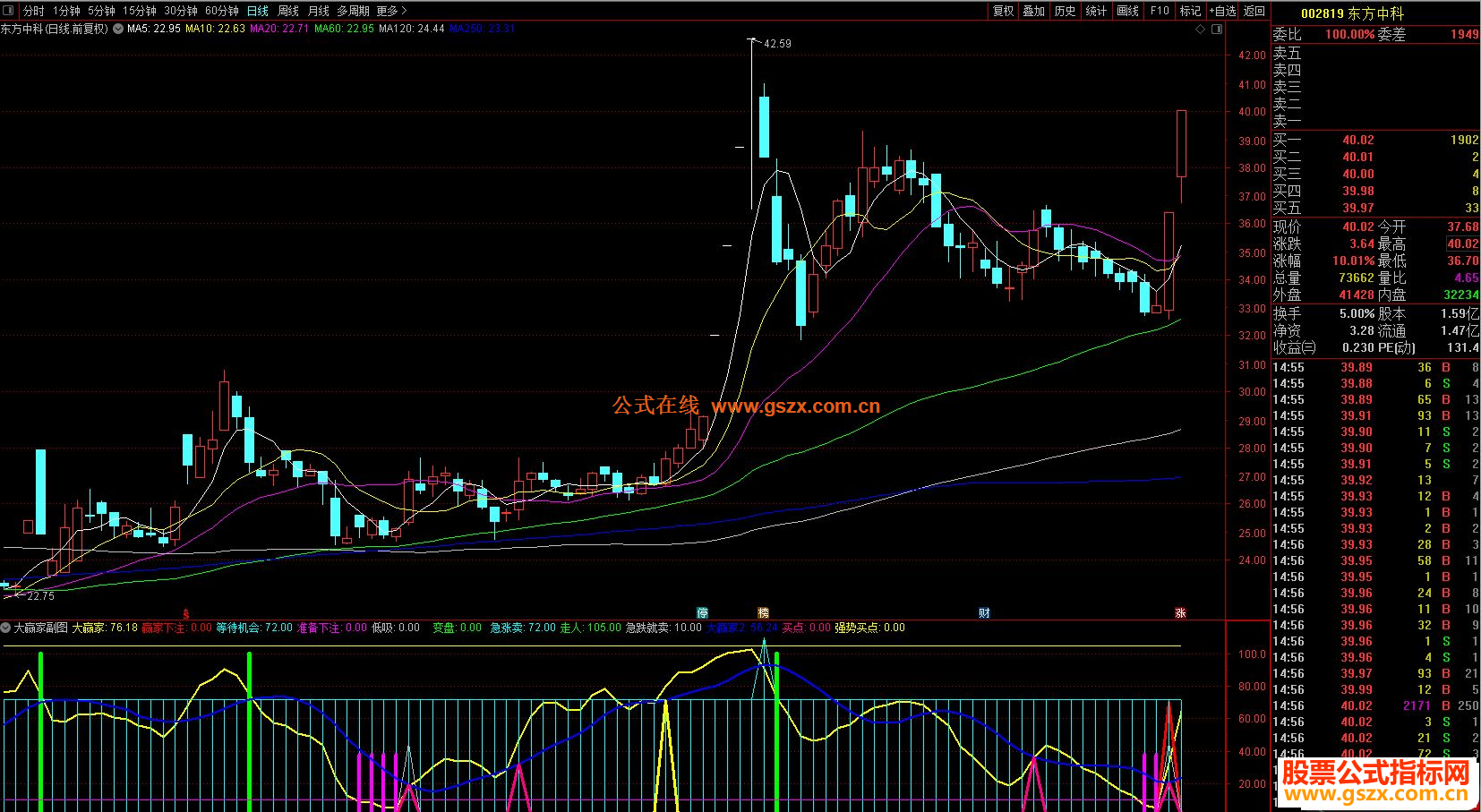Select the 15分钟 period tab
Screen dimensions: 1481x812
(x=140, y=11)
